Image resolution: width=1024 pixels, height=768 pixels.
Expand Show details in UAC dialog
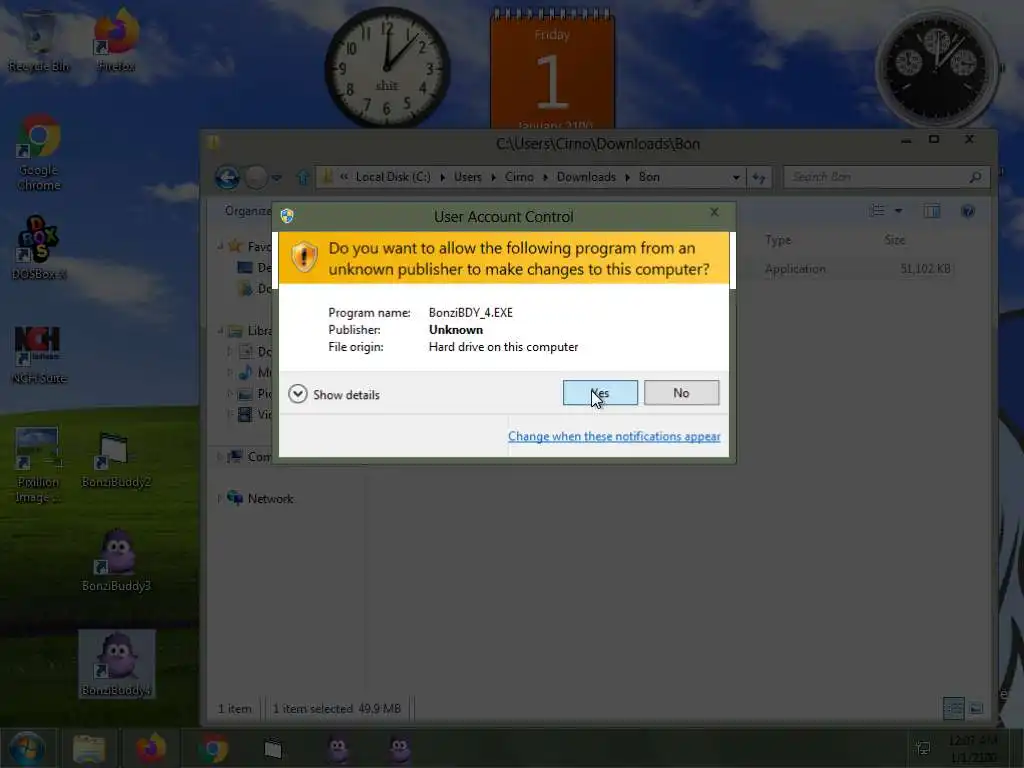334,394
